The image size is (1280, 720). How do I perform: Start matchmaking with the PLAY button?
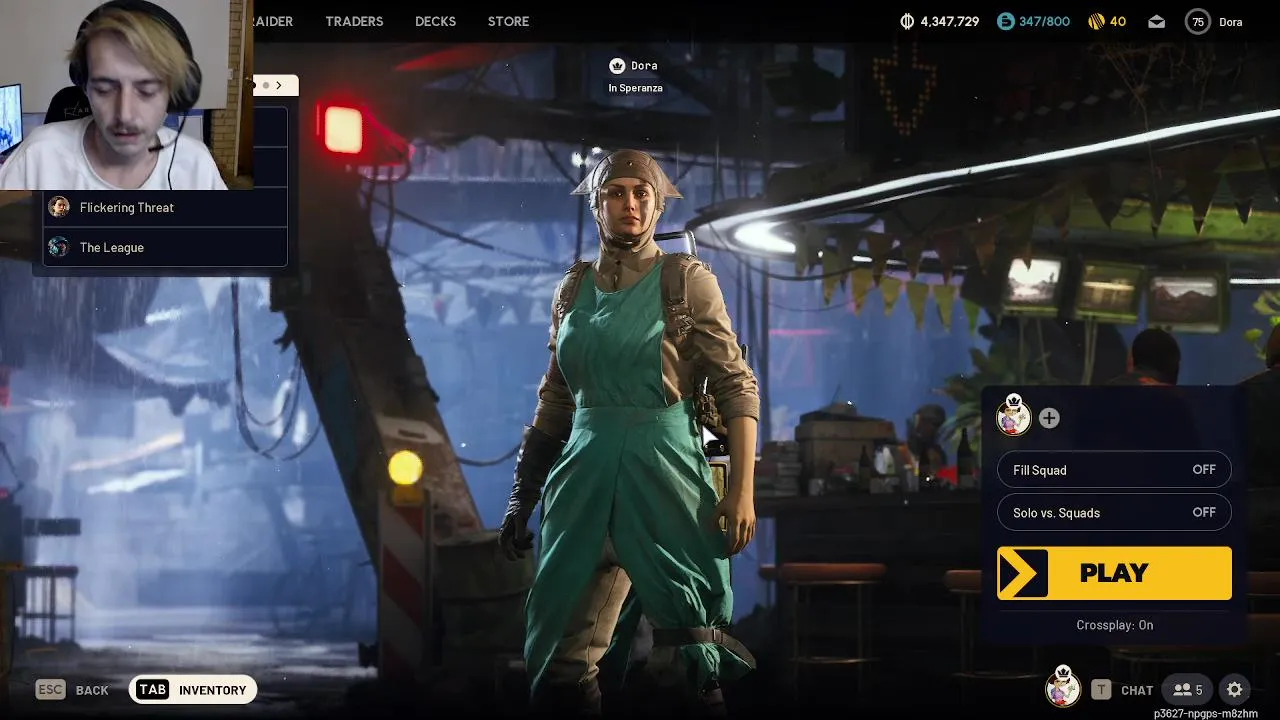coord(1114,573)
